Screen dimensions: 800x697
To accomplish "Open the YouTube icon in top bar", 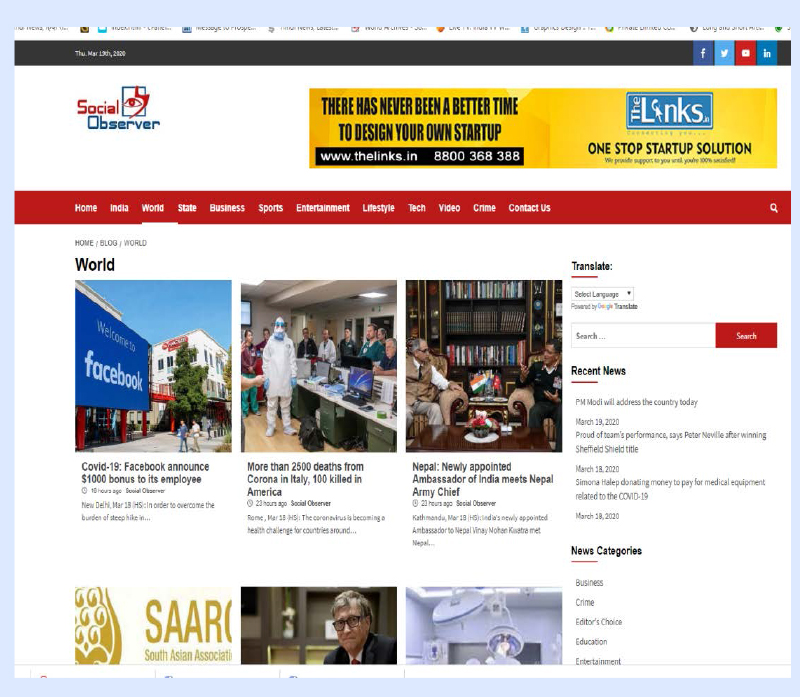I will click(745, 53).
